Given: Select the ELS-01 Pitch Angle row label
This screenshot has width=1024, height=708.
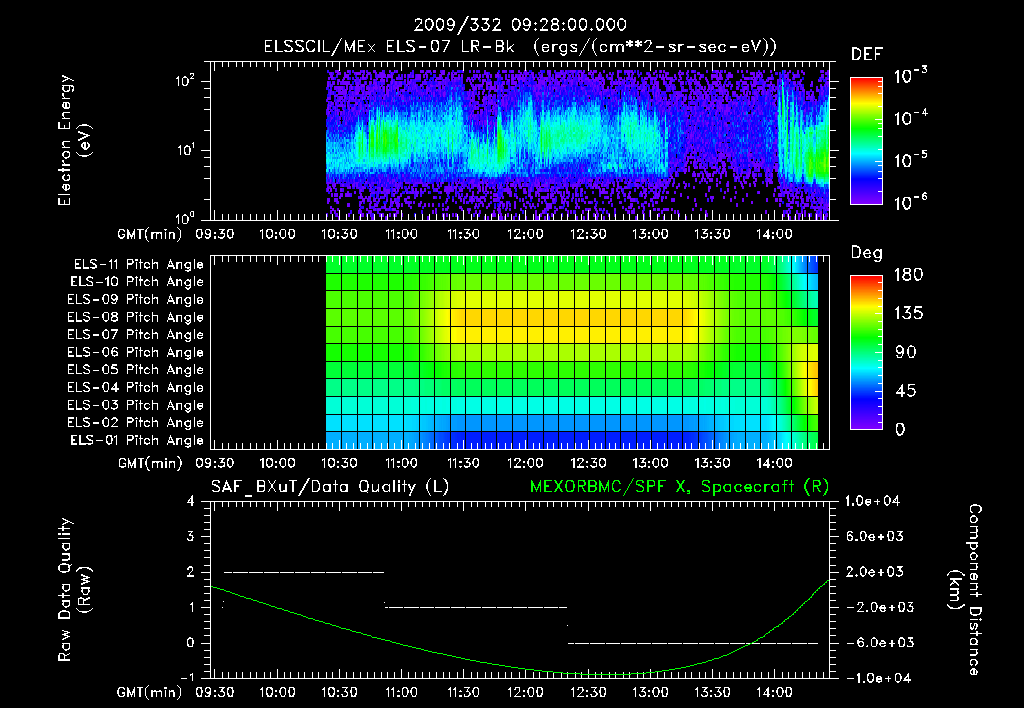Looking at the screenshot, I should (137, 441).
